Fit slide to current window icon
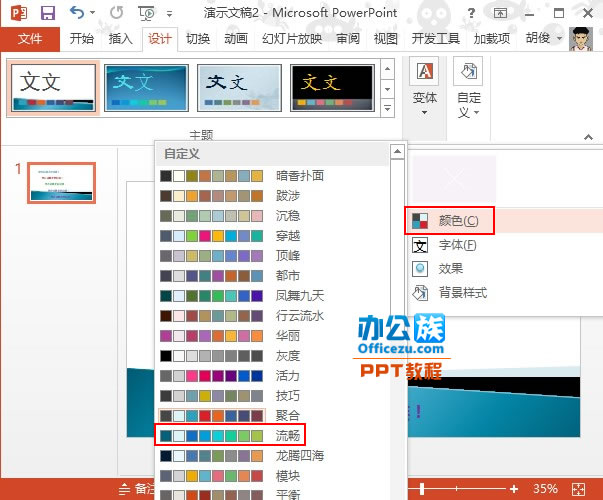Screen dimensions: 603x500 click(x=578, y=489)
